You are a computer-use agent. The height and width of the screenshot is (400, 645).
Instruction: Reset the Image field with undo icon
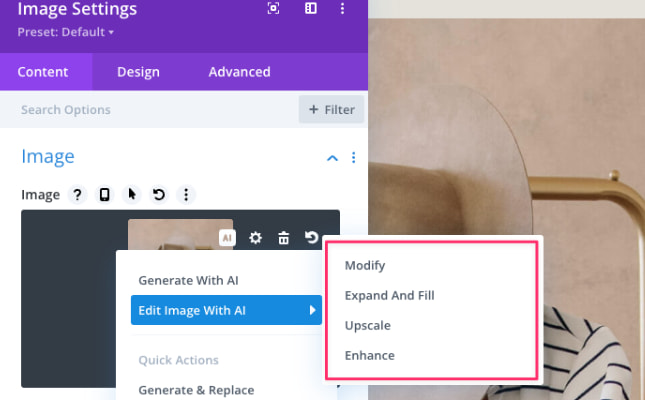pos(158,195)
